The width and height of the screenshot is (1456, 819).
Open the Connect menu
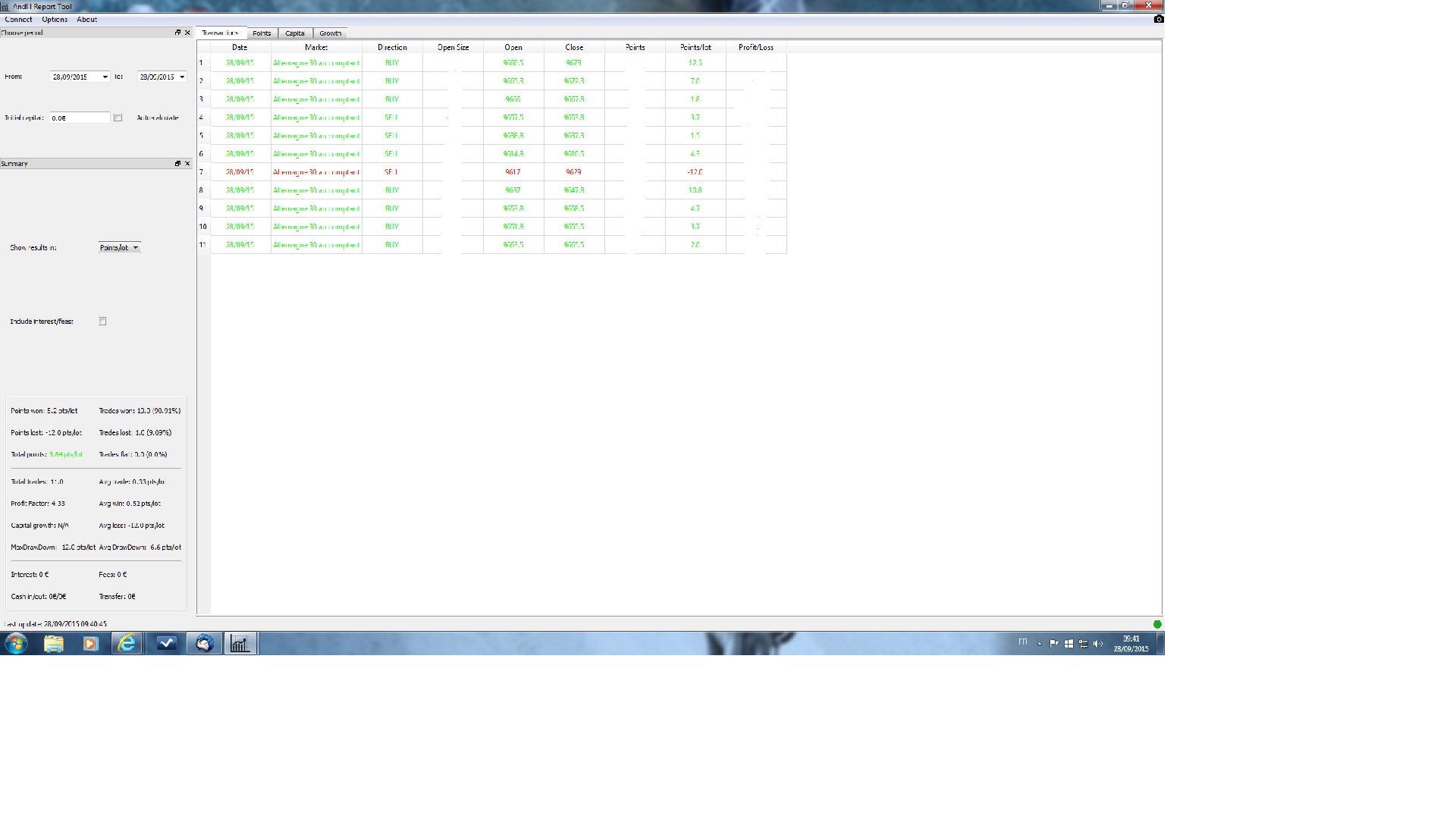18,20
